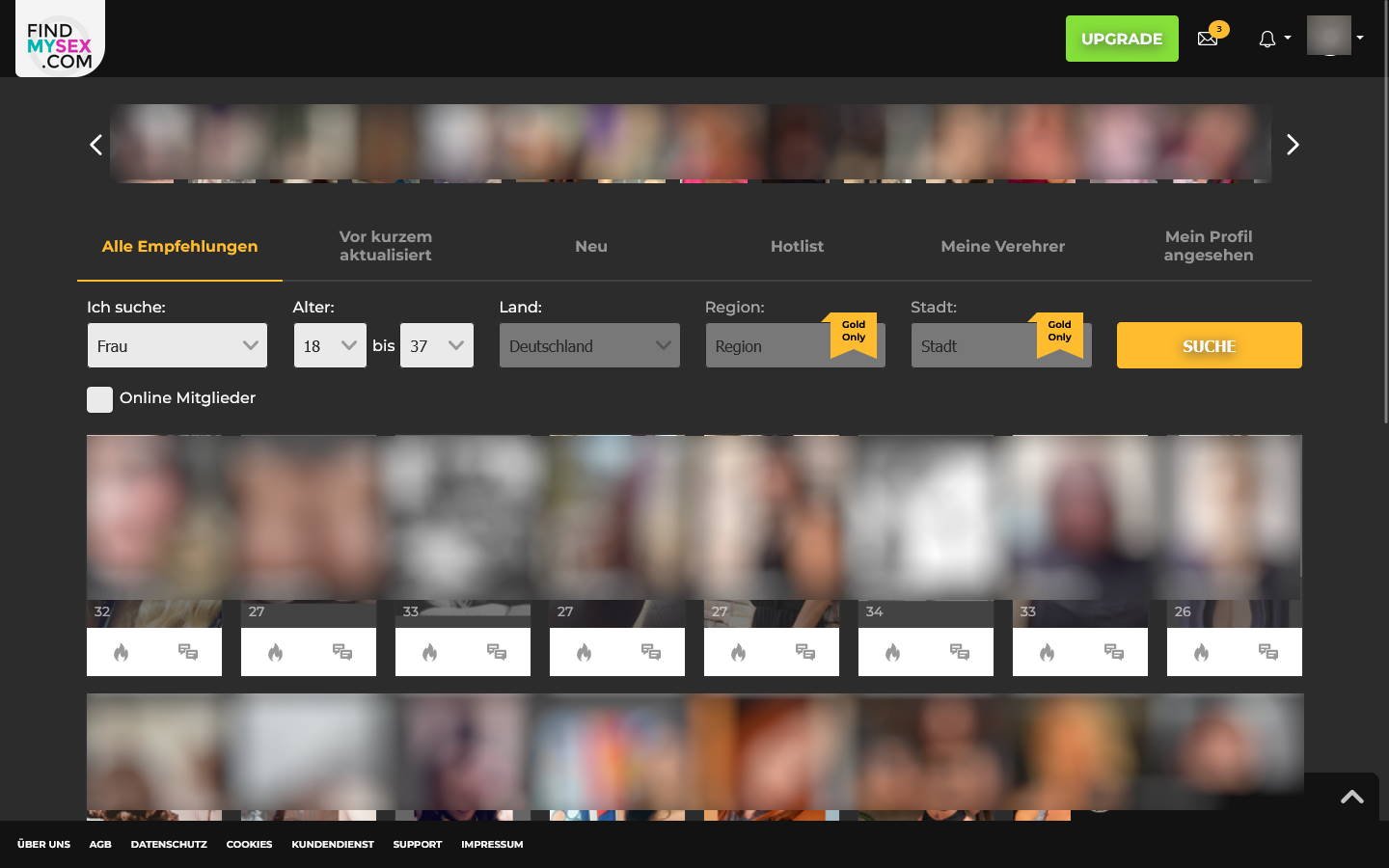
Task: Select the Alle Empfehlungen tab
Action: point(179,246)
